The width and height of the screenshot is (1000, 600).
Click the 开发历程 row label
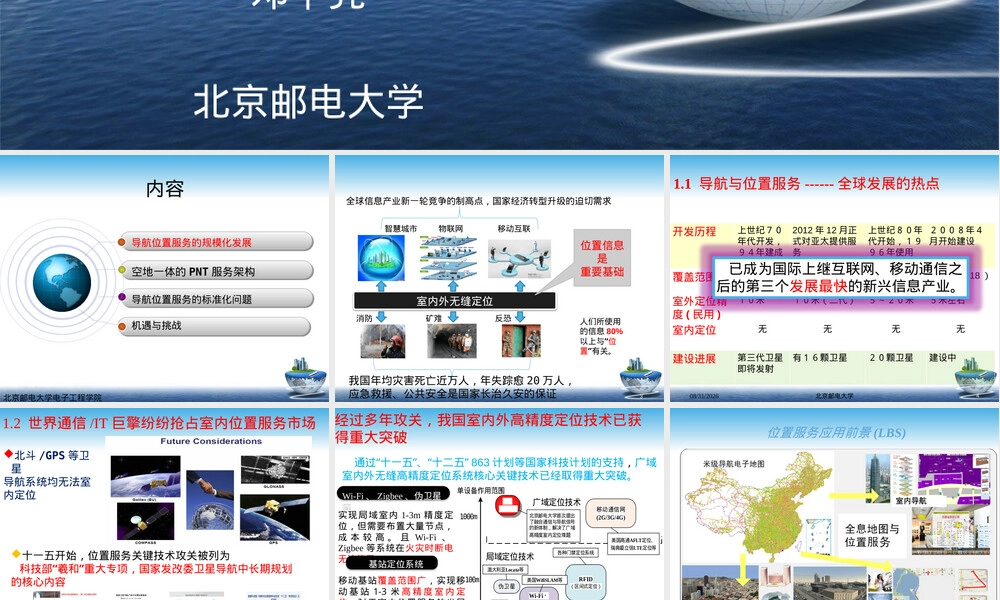pyautogui.click(x=694, y=231)
